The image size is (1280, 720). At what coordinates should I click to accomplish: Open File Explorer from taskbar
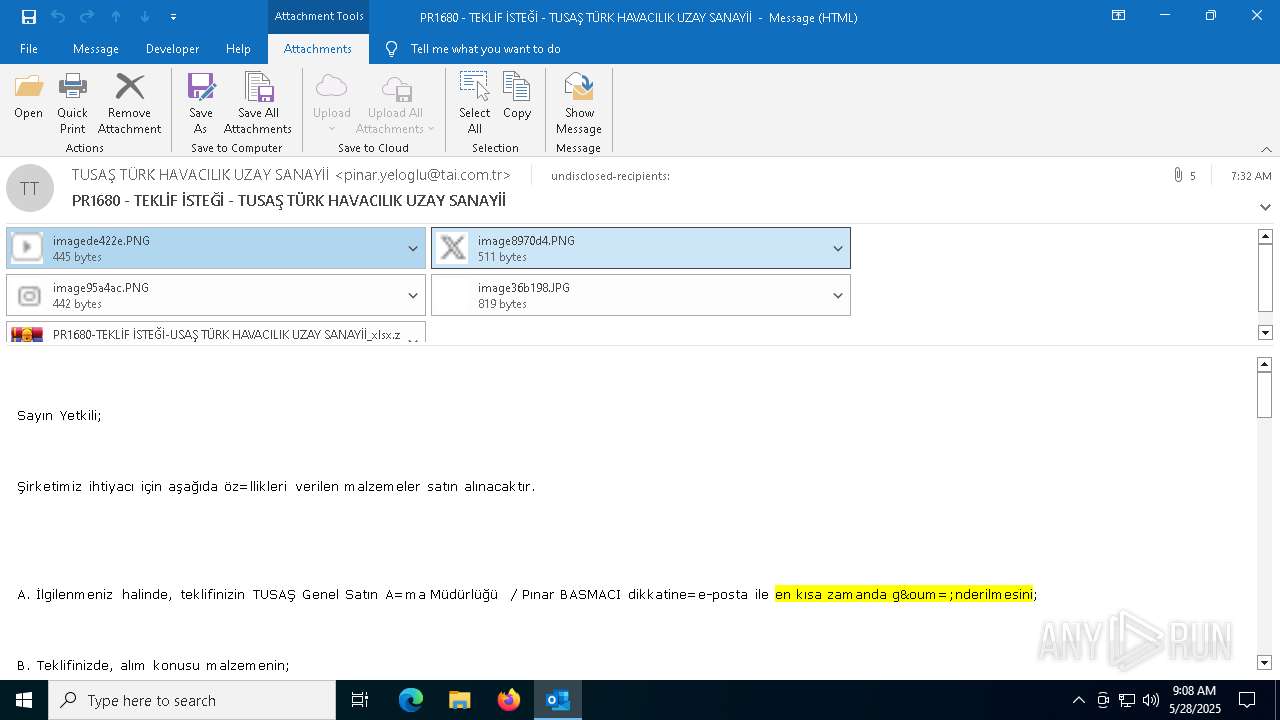459,700
